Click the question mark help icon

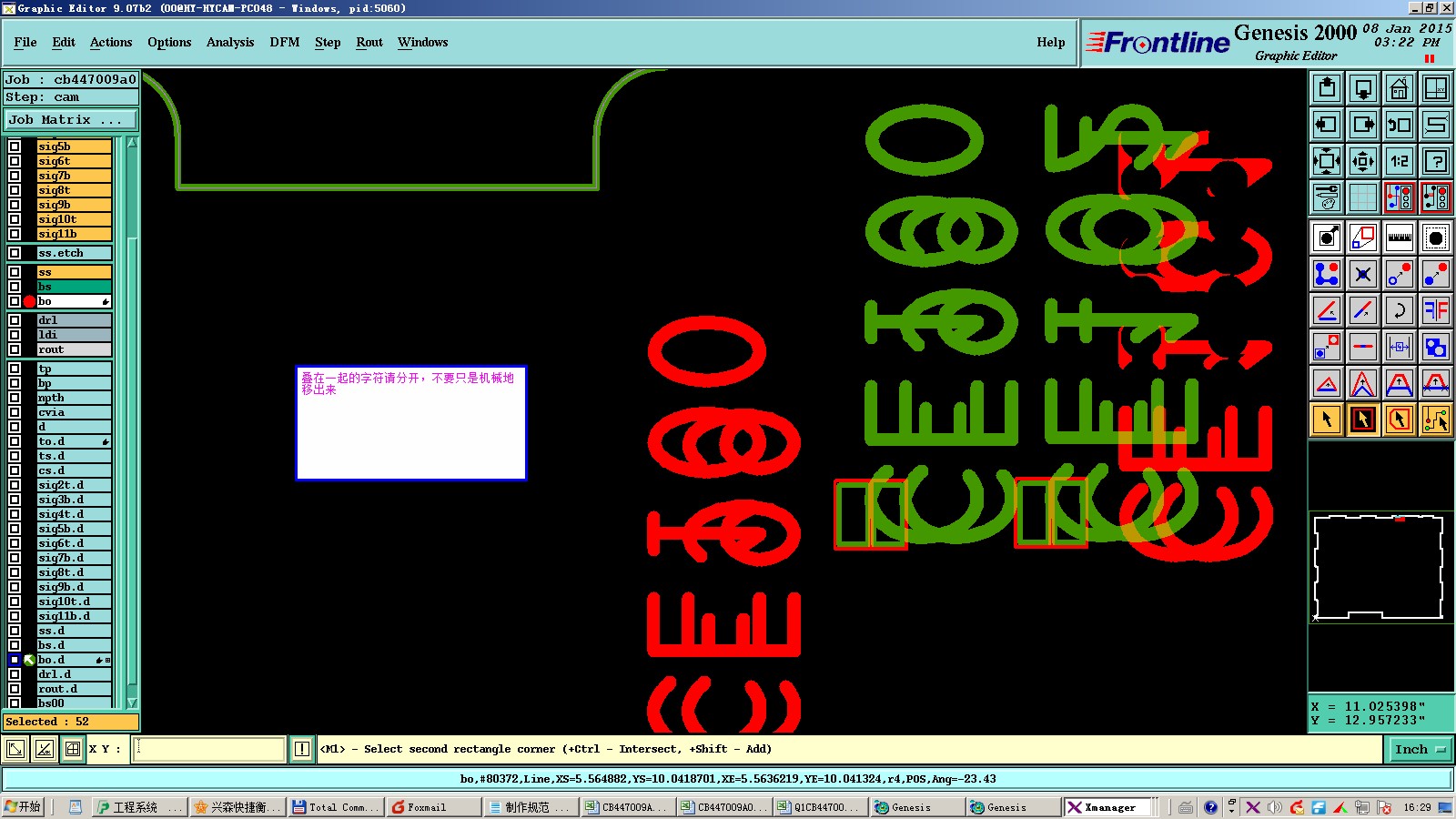pos(1436,161)
